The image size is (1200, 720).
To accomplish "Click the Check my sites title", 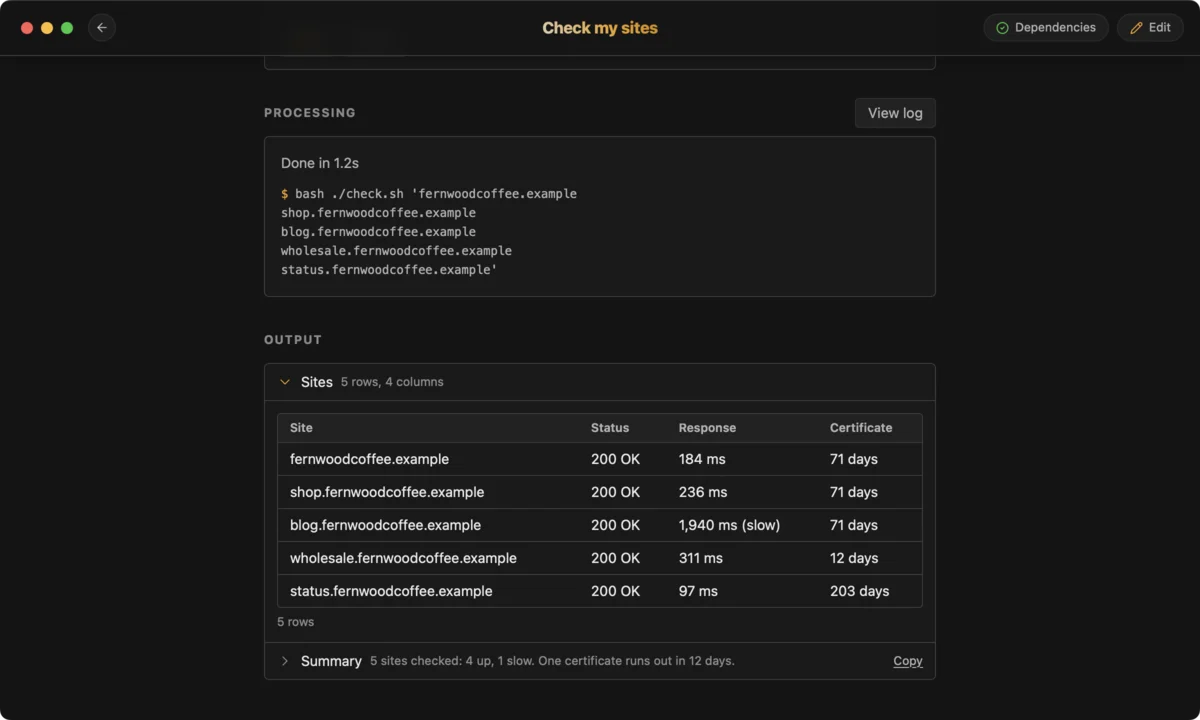I will point(600,28).
